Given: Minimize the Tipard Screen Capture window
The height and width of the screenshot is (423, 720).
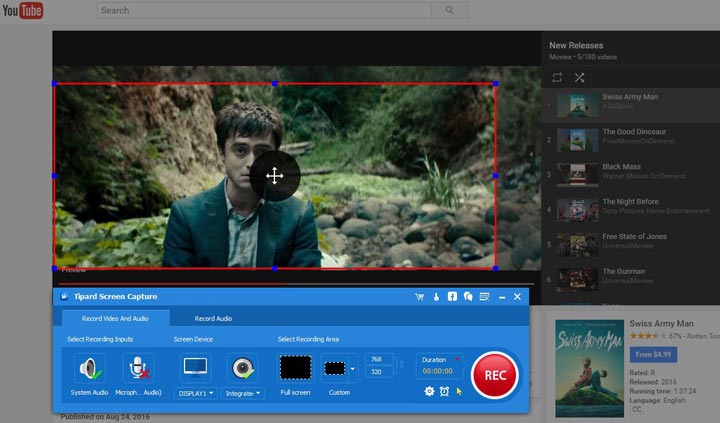Looking at the screenshot, I should [502, 297].
